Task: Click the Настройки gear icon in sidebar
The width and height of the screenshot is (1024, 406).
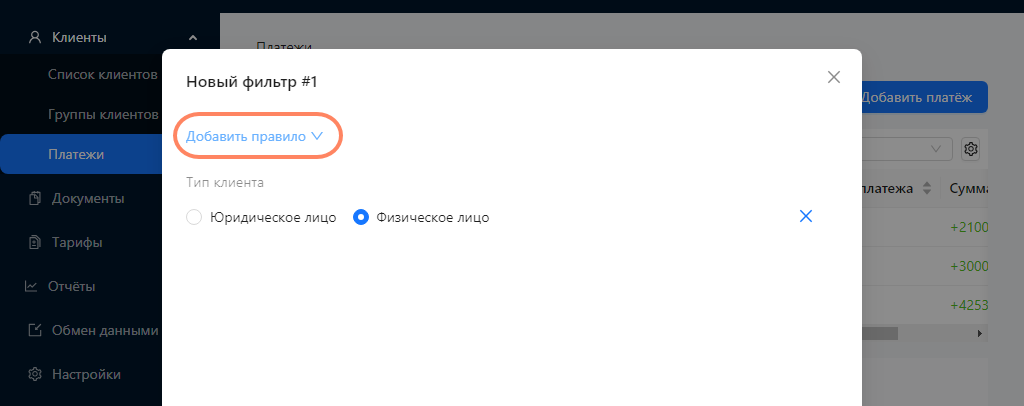Action: (35, 375)
